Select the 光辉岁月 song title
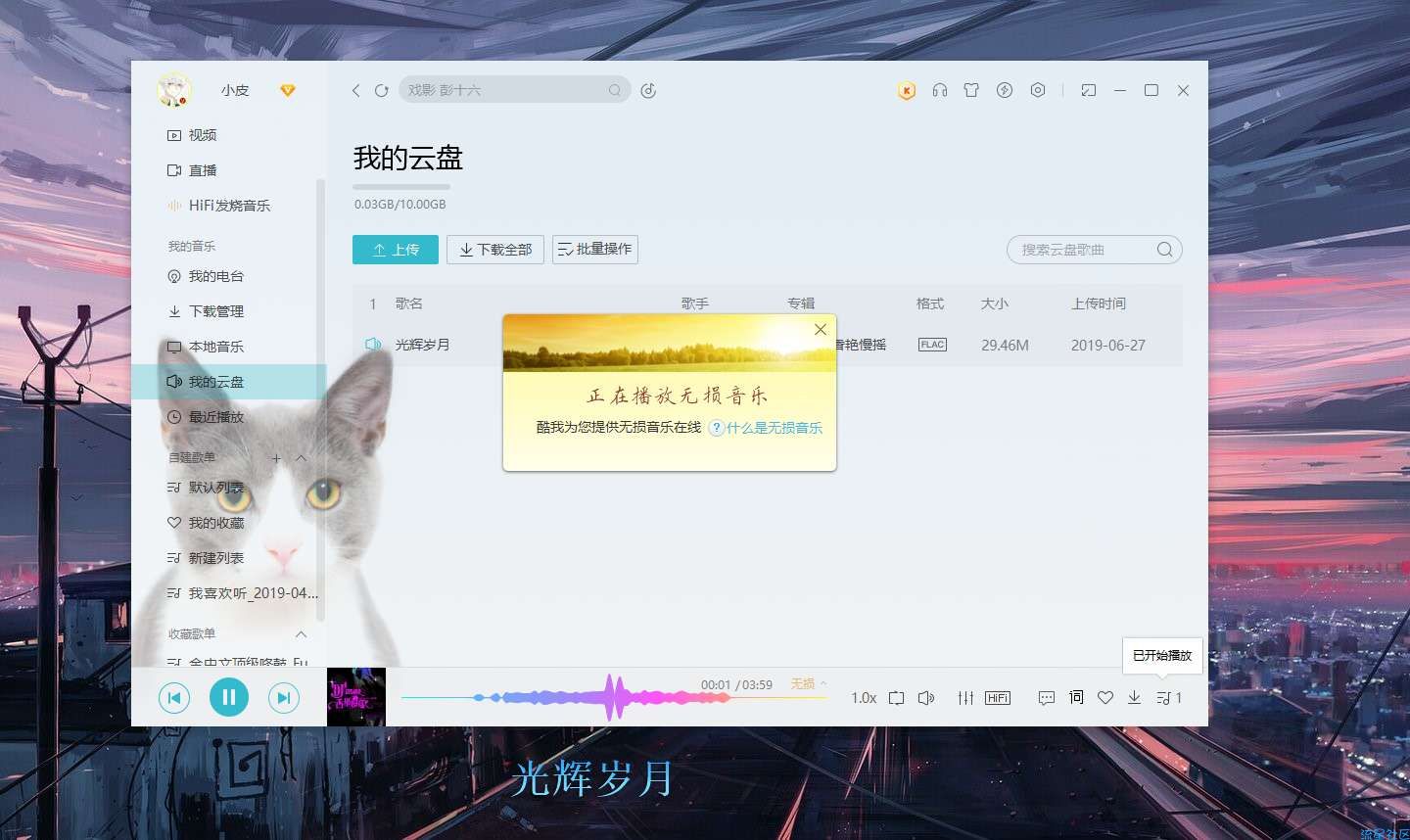 (x=422, y=345)
